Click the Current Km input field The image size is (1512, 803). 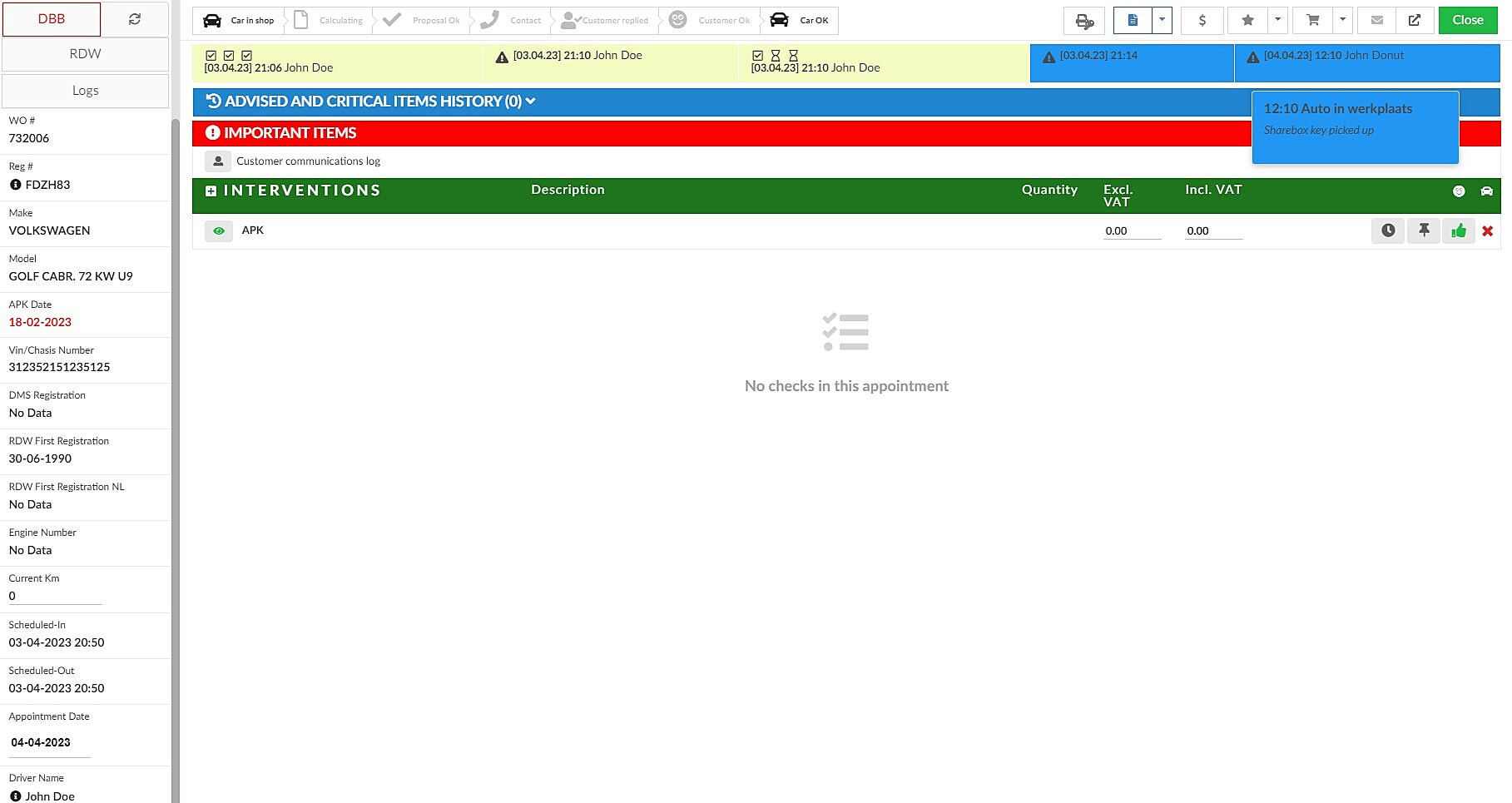pyautogui.click(x=55, y=596)
